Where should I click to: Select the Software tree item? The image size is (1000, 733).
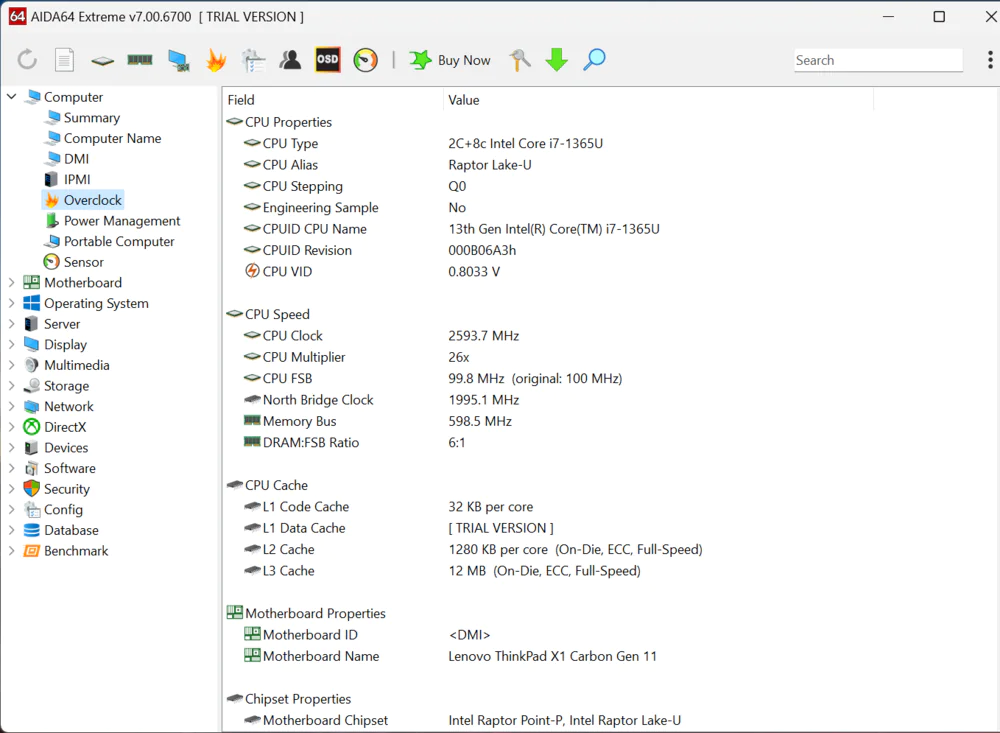(60, 468)
